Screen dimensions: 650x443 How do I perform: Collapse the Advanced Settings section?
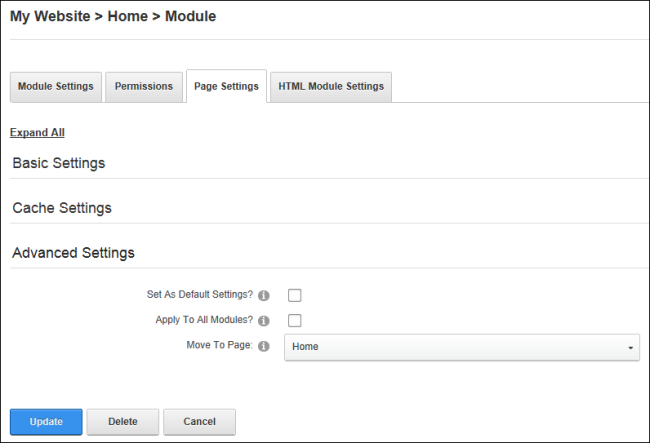pos(73,252)
